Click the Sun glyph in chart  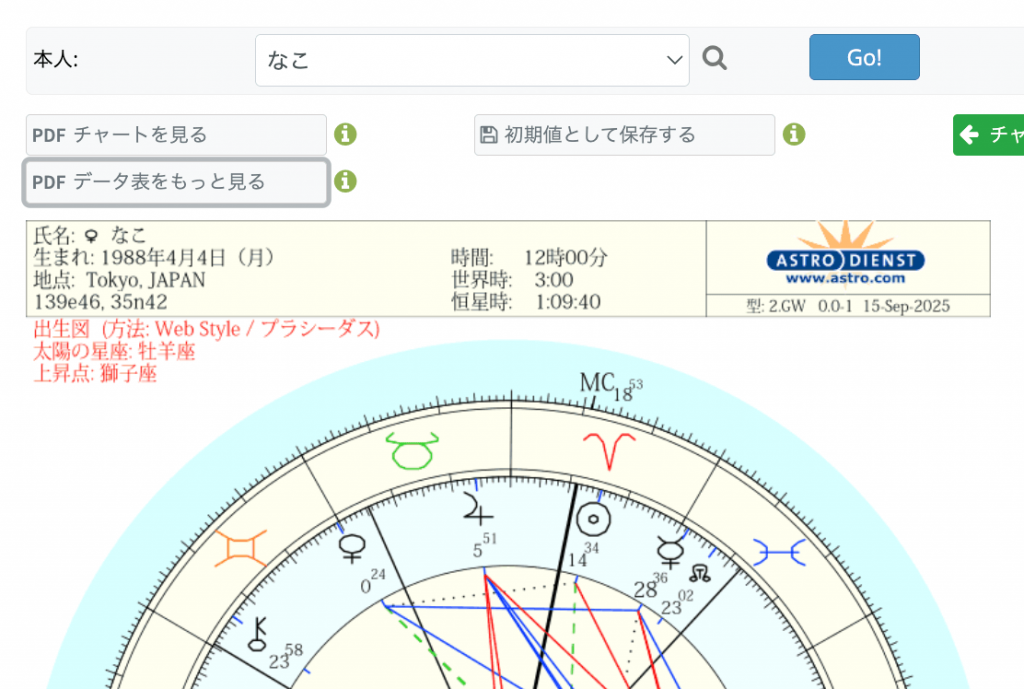[x=594, y=519]
